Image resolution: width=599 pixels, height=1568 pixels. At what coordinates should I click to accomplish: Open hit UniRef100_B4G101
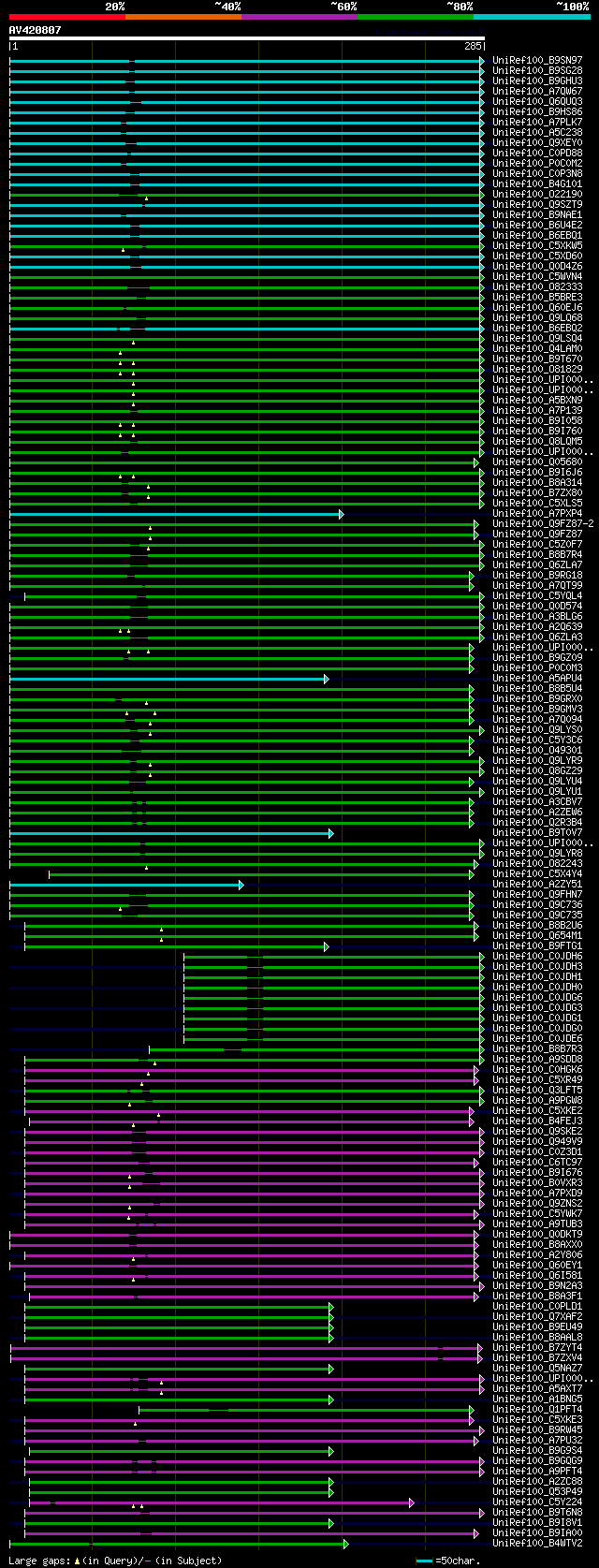537,184
